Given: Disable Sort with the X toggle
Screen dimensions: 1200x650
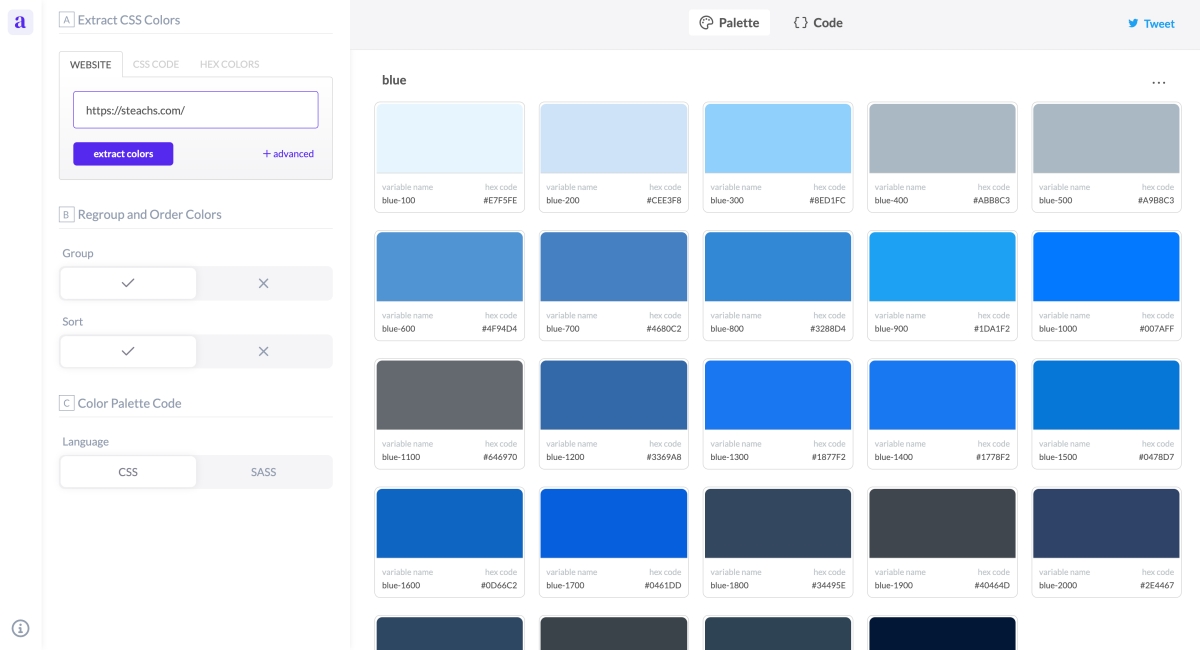Looking at the screenshot, I should point(264,351).
